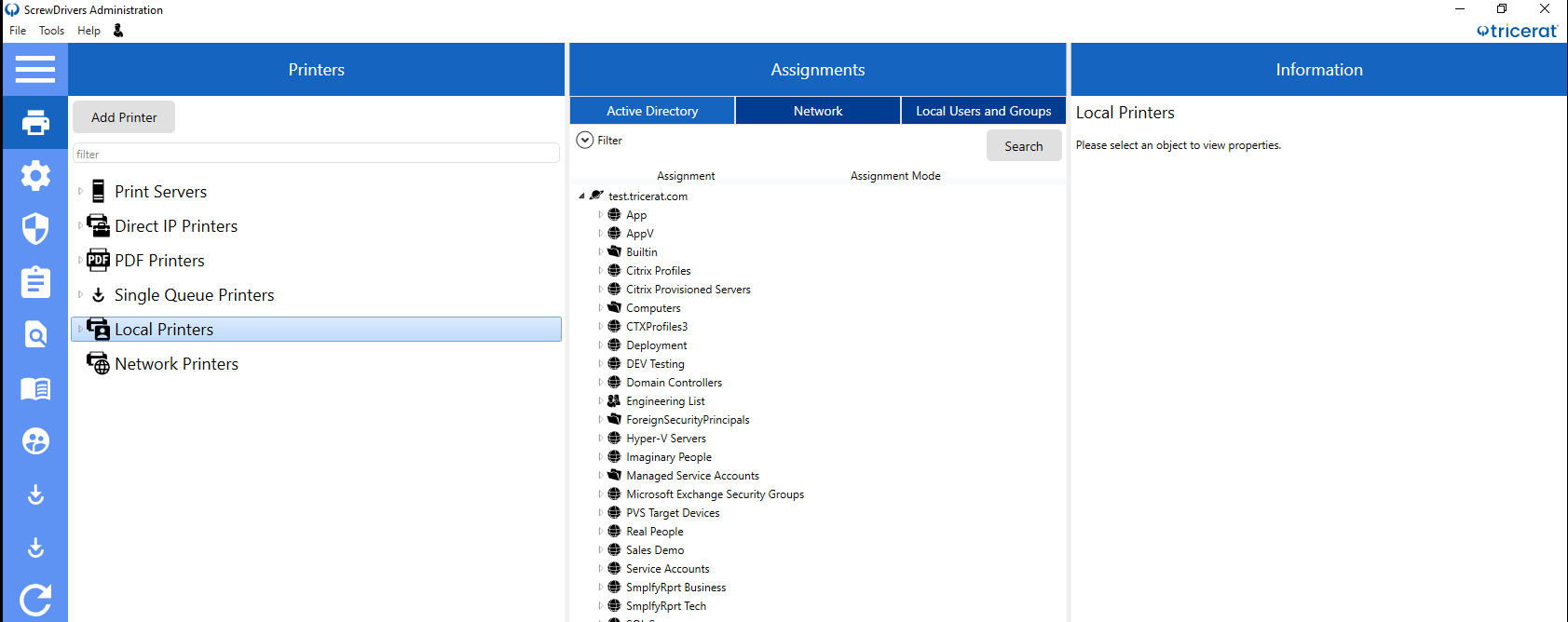
Task: Click the Direct IP Printers icon
Action: coord(98,225)
